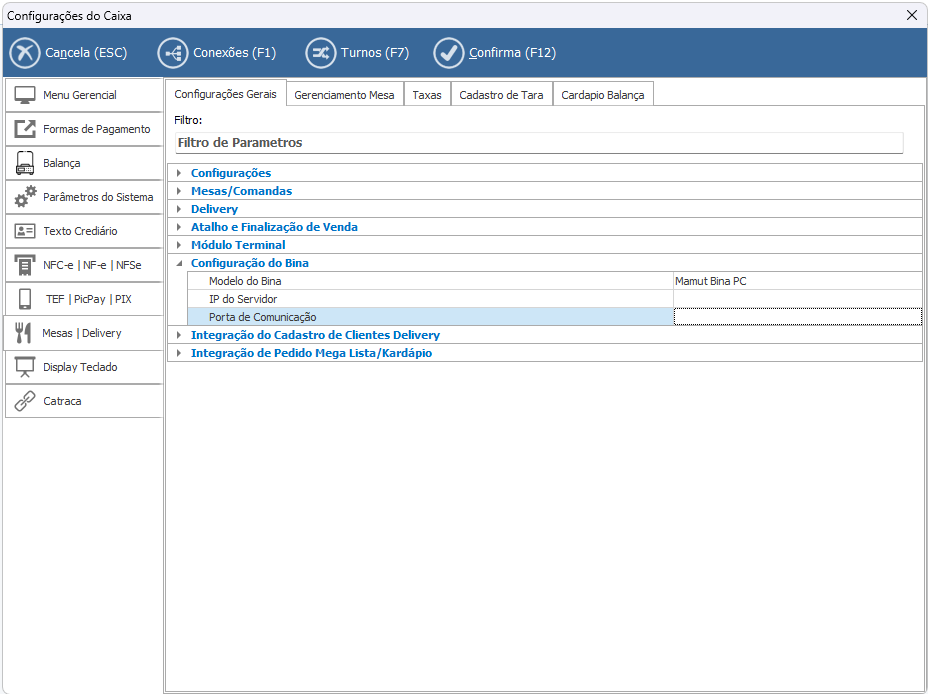This screenshot has height=694, width=928.
Task: Click the Confirma checkmark icon
Action: click(x=449, y=53)
